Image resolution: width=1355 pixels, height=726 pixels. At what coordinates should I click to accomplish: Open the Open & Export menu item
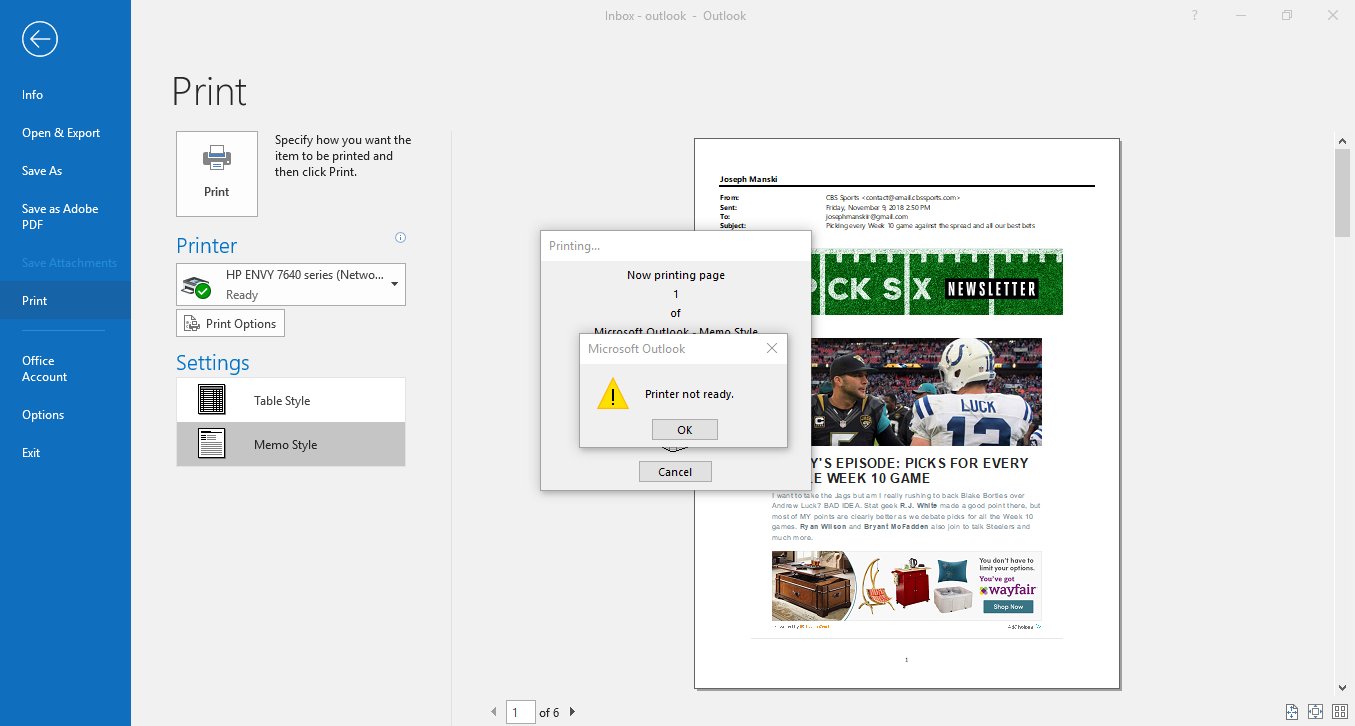point(61,133)
